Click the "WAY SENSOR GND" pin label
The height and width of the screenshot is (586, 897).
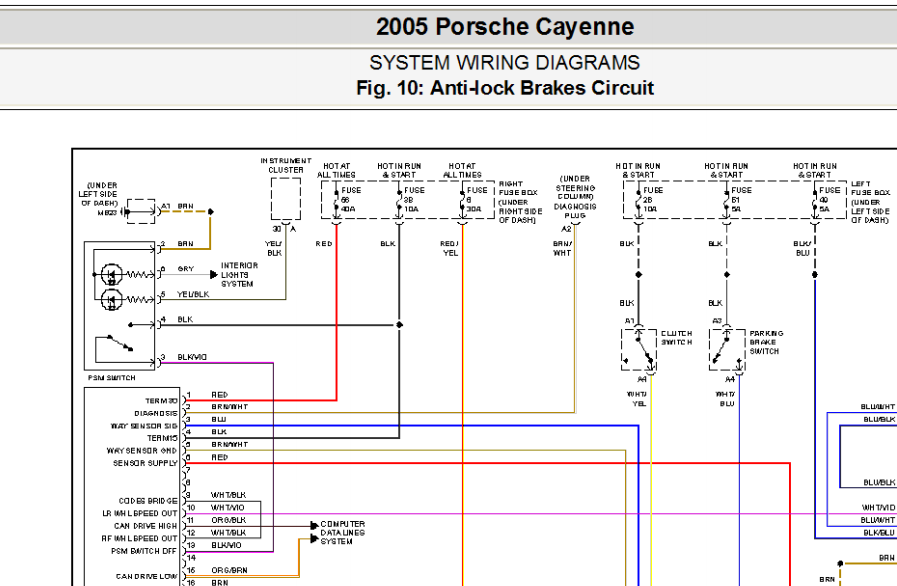click(142, 451)
